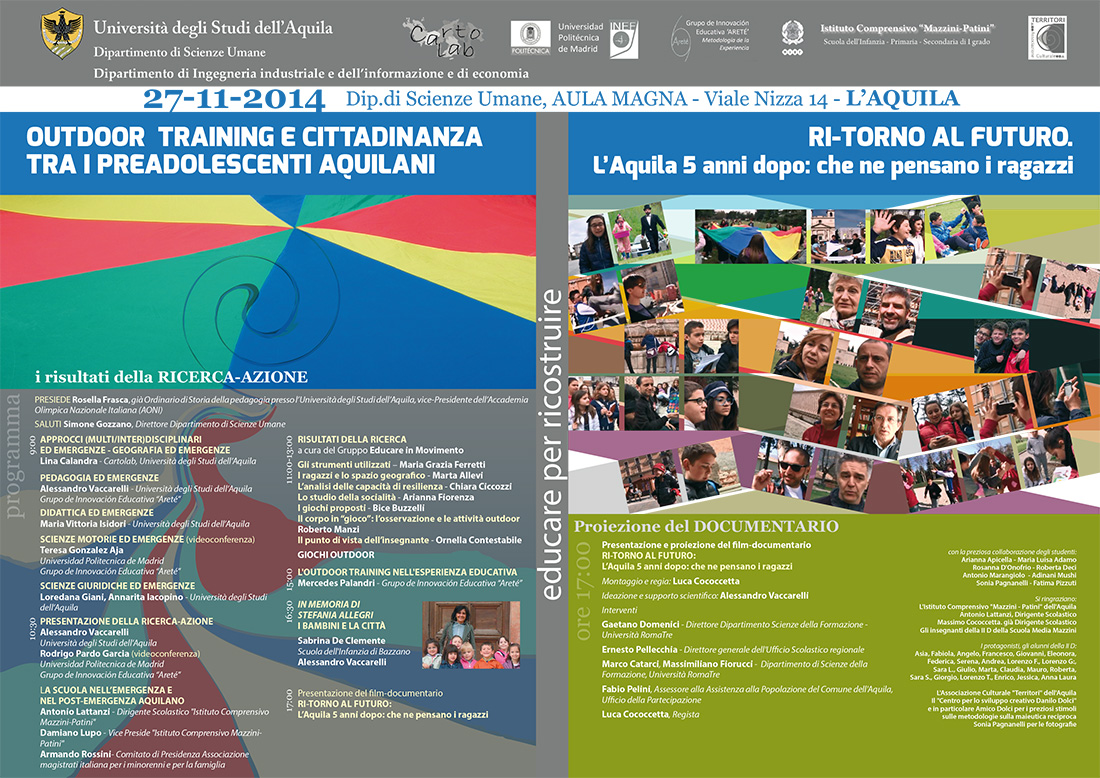Click the INEF logo
The height and width of the screenshot is (778, 1100).
click(624, 39)
